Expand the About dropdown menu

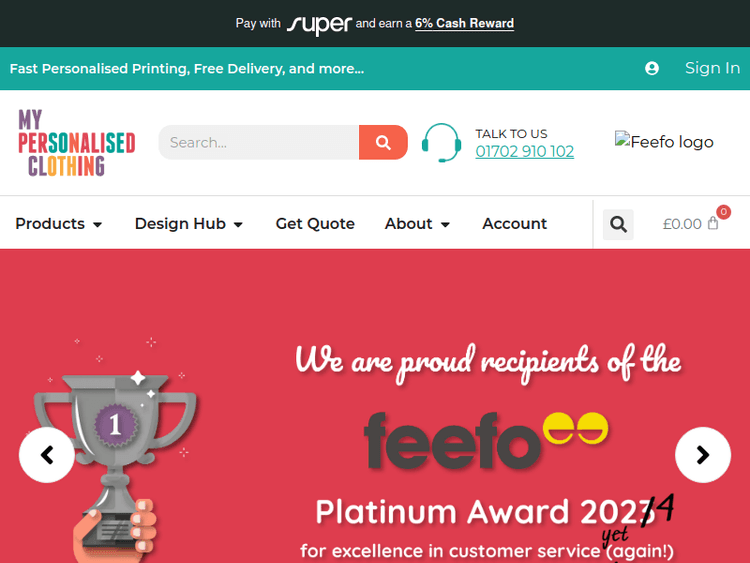(417, 224)
